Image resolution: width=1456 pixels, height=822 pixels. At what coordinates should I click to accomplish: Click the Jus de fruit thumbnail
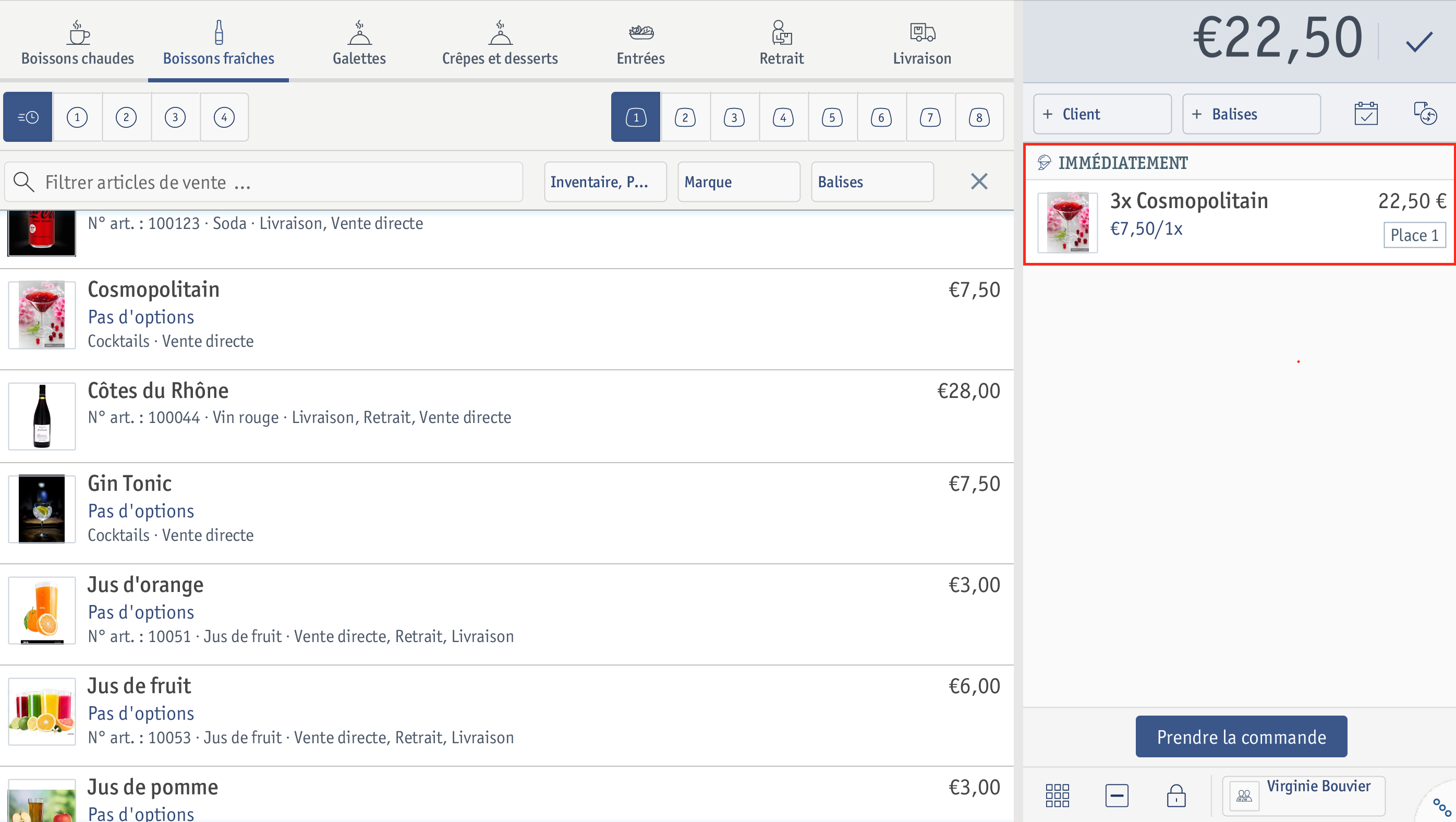tap(42, 711)
